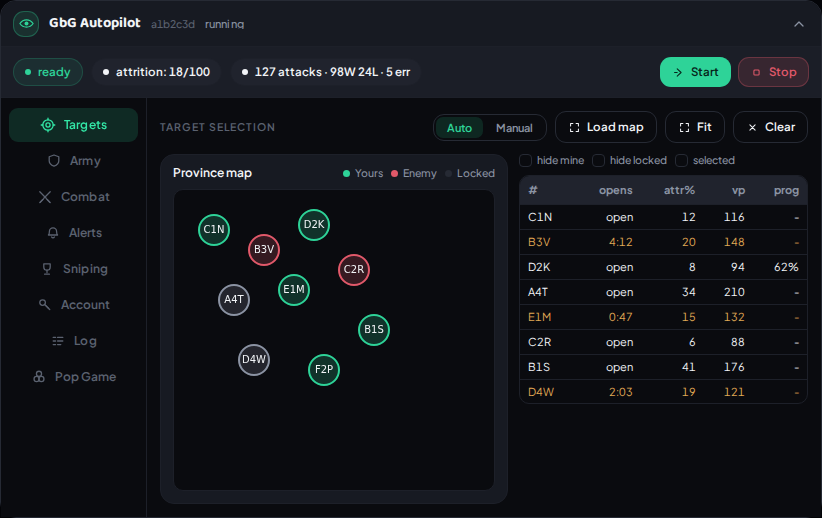Open the Log list view
Viewport: 822px width, 518px height.
pyautogui.click(x=73, y=341)
